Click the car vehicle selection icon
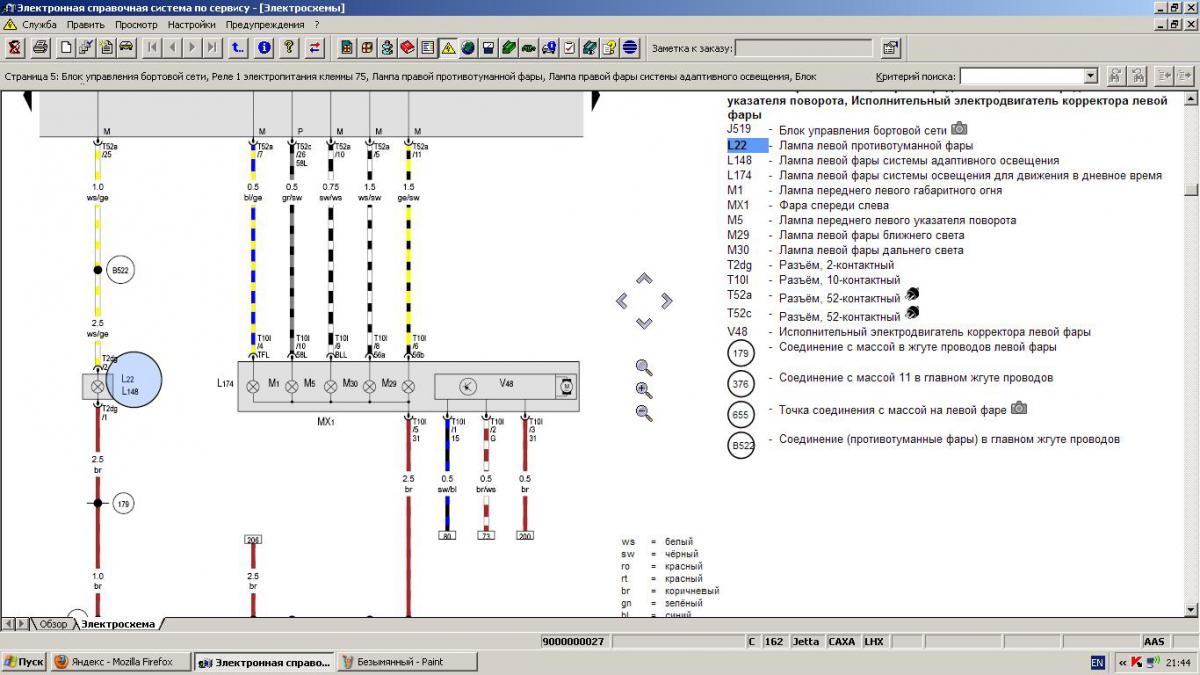The height and width of the screenshot is (675, 1200). coord(126,47)
